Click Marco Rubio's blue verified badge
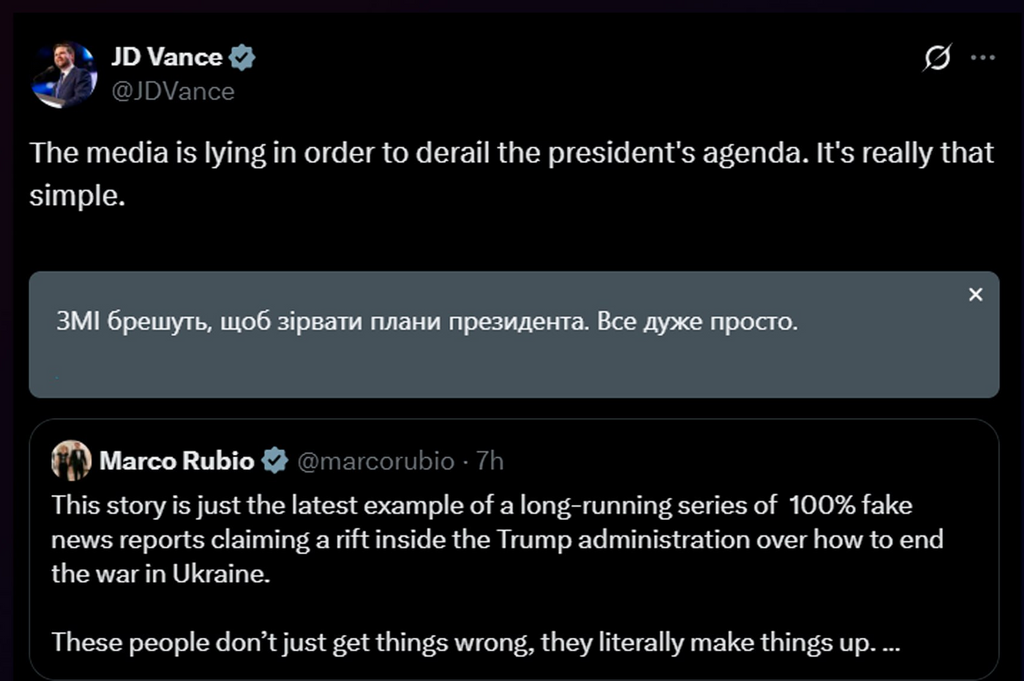The height and width of the screenshot is (681, 1024). pos(275,461)
